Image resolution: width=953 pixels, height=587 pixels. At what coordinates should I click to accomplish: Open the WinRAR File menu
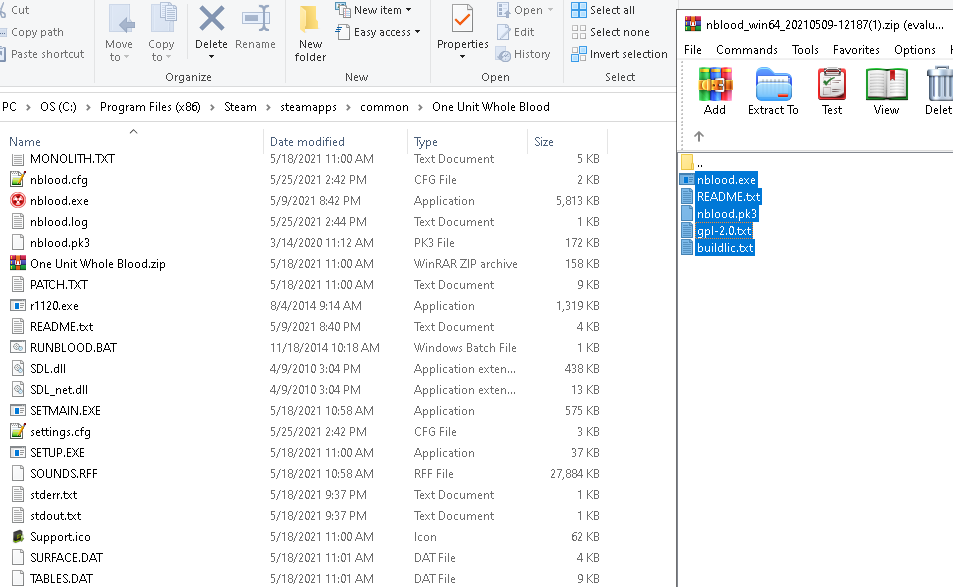(693, 50)
